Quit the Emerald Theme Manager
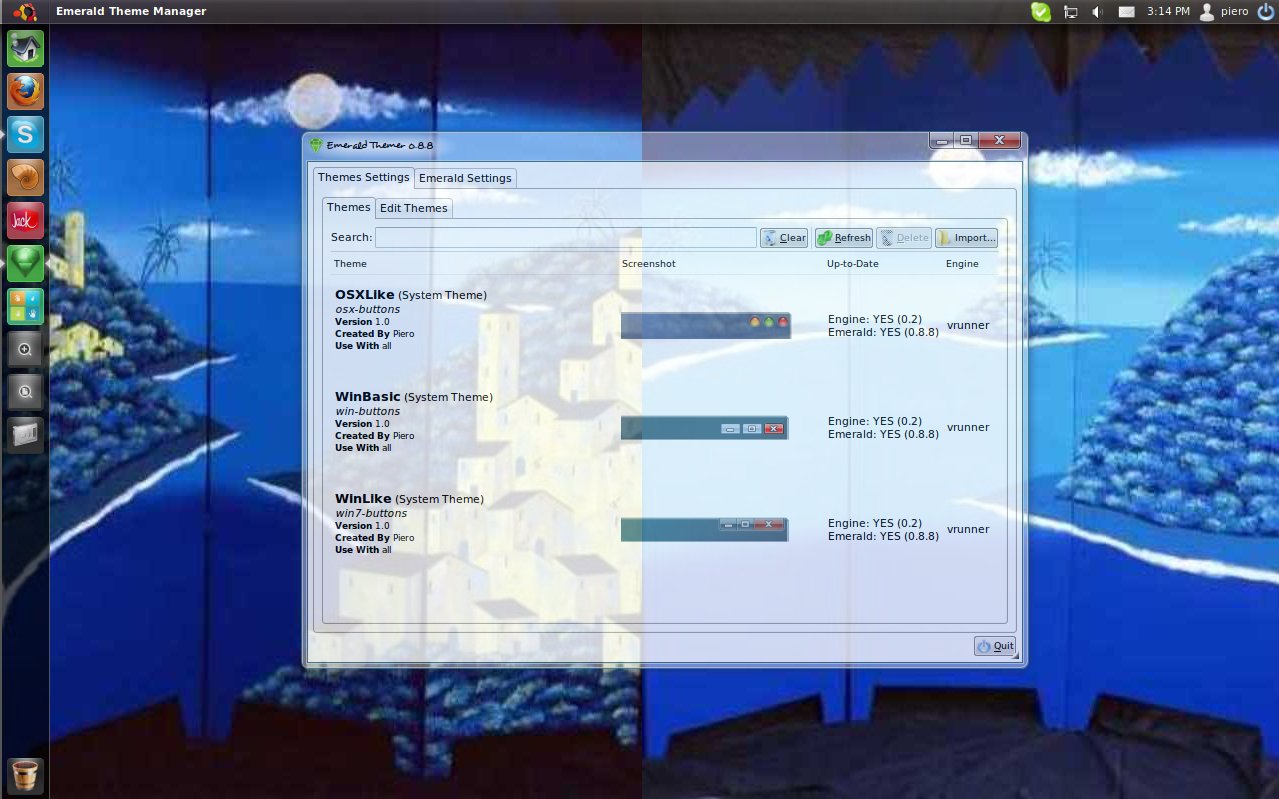Viewport: 1279px width, 799px height. (x=995, y=646)
